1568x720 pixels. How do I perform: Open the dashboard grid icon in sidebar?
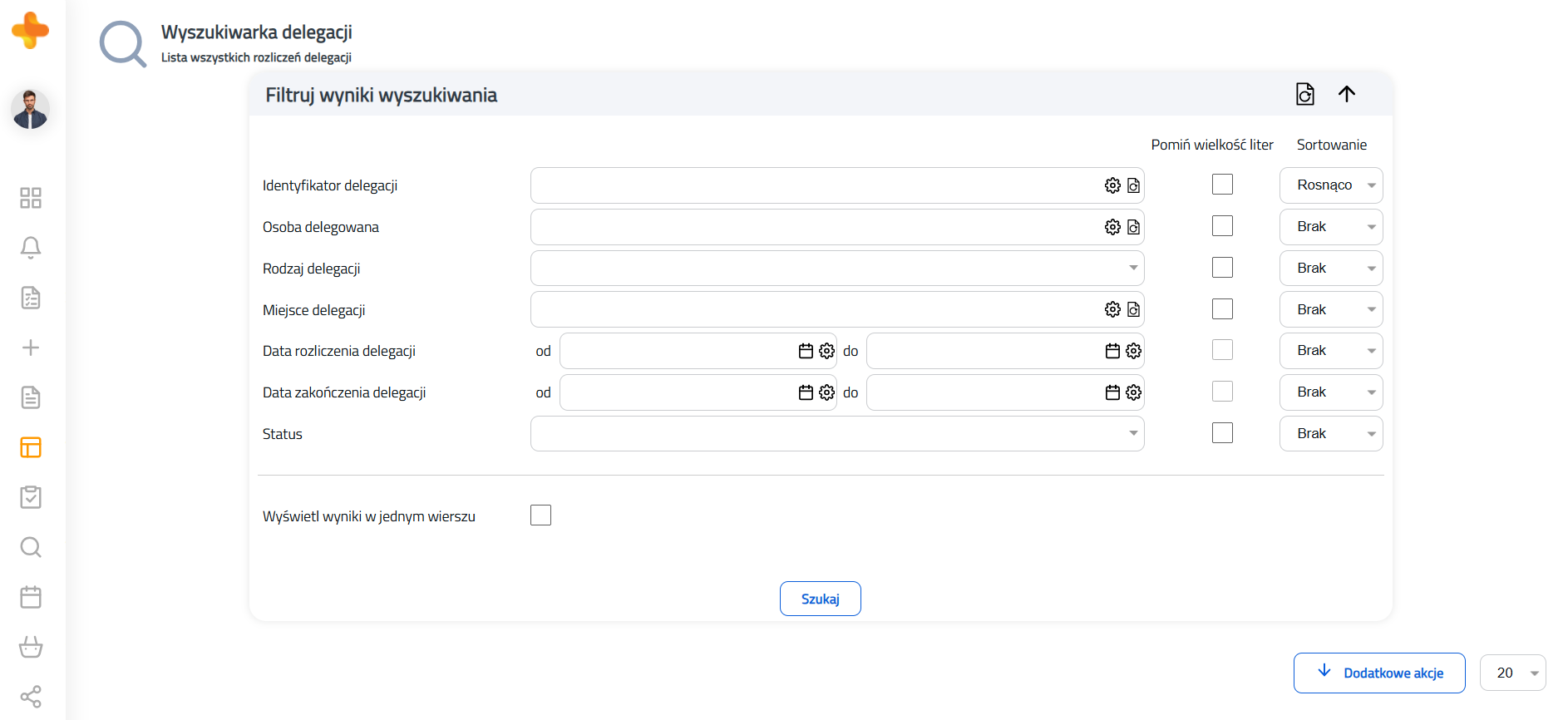point(31,198)
